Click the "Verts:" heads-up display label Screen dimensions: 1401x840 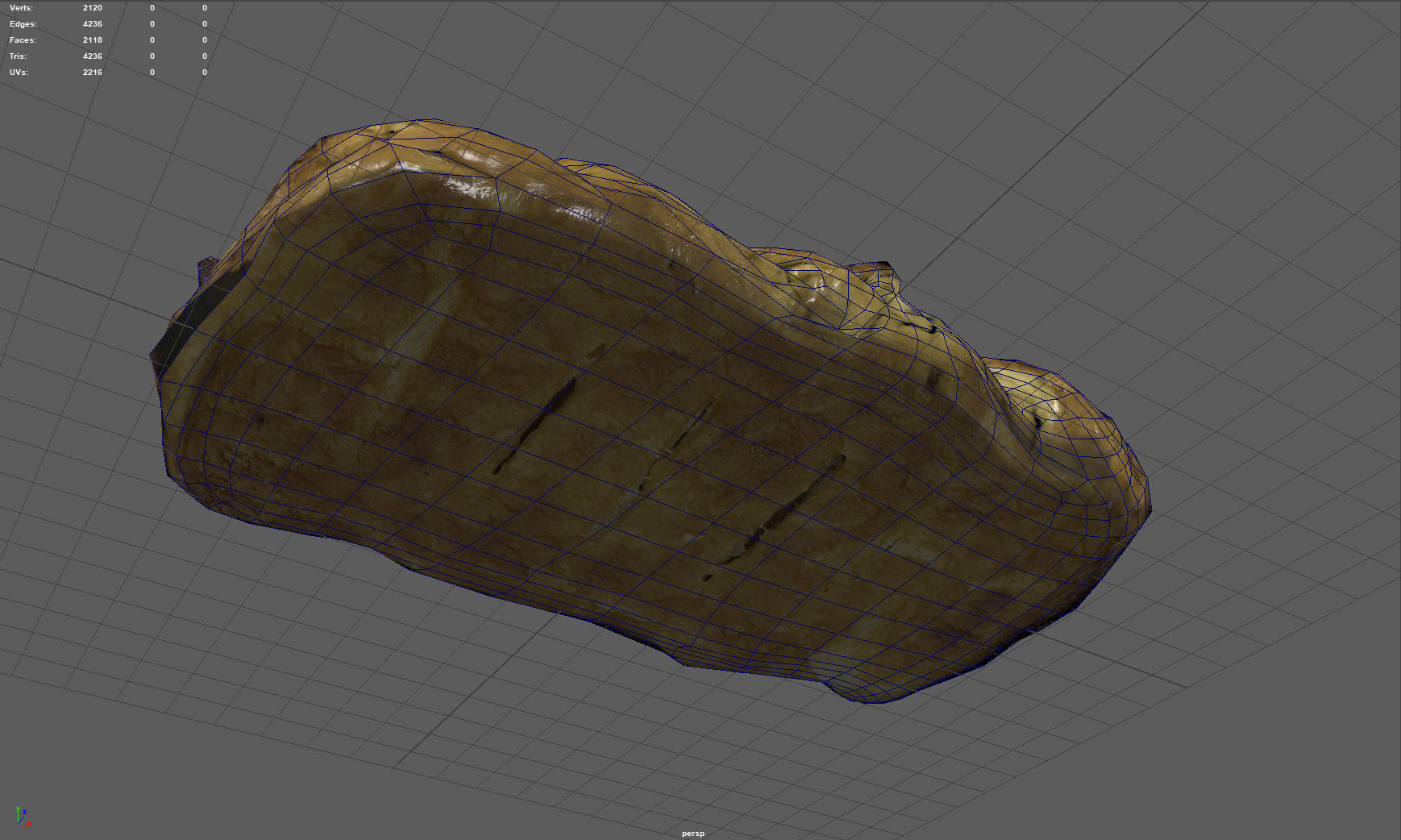pyautogui.click(x=21, y=8)
